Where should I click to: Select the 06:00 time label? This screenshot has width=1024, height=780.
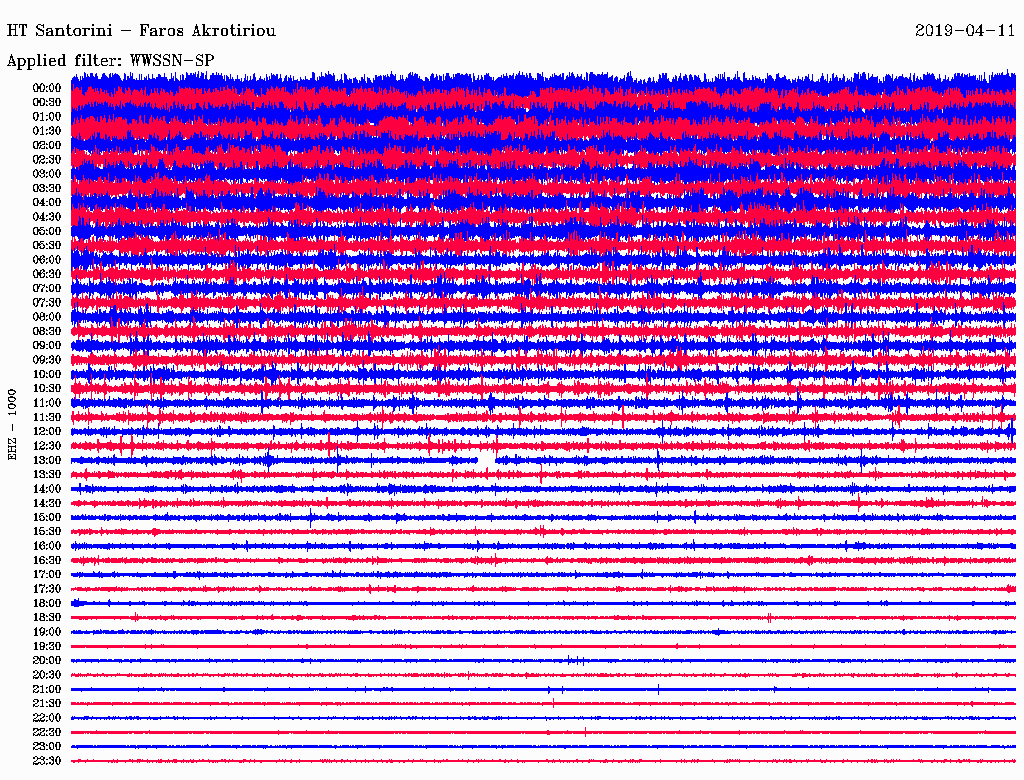coord(47,259)
